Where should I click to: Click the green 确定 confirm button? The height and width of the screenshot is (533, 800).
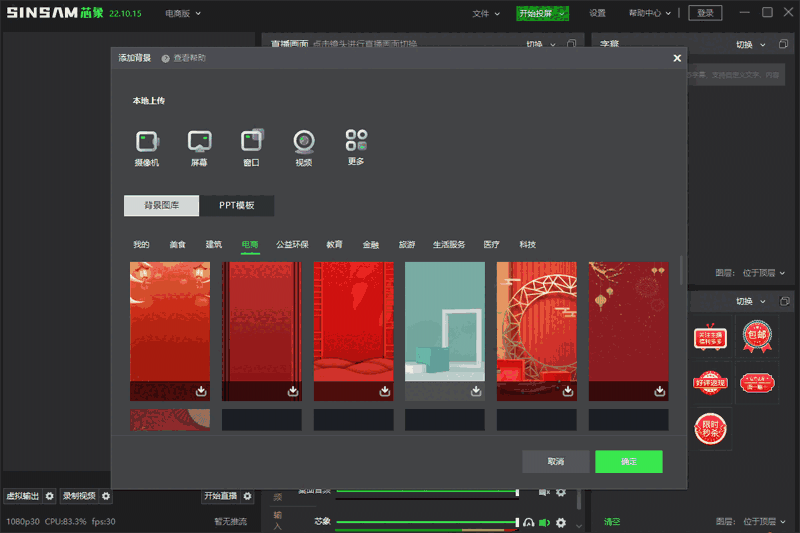628,462
